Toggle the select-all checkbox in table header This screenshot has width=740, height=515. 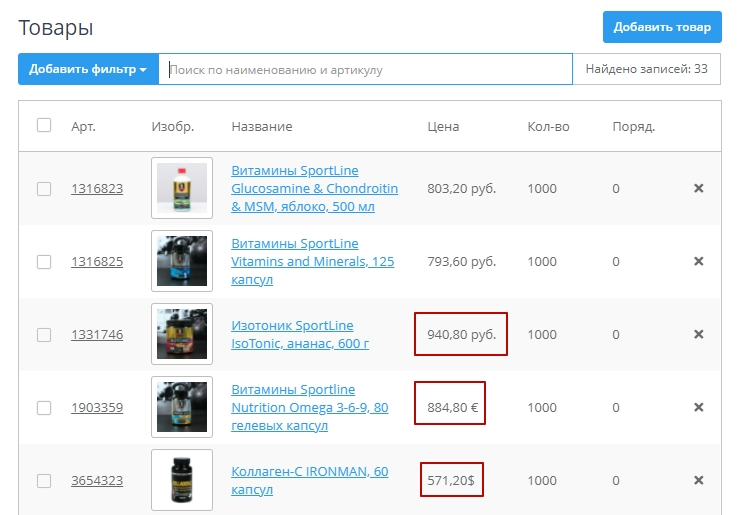(44, 126)
